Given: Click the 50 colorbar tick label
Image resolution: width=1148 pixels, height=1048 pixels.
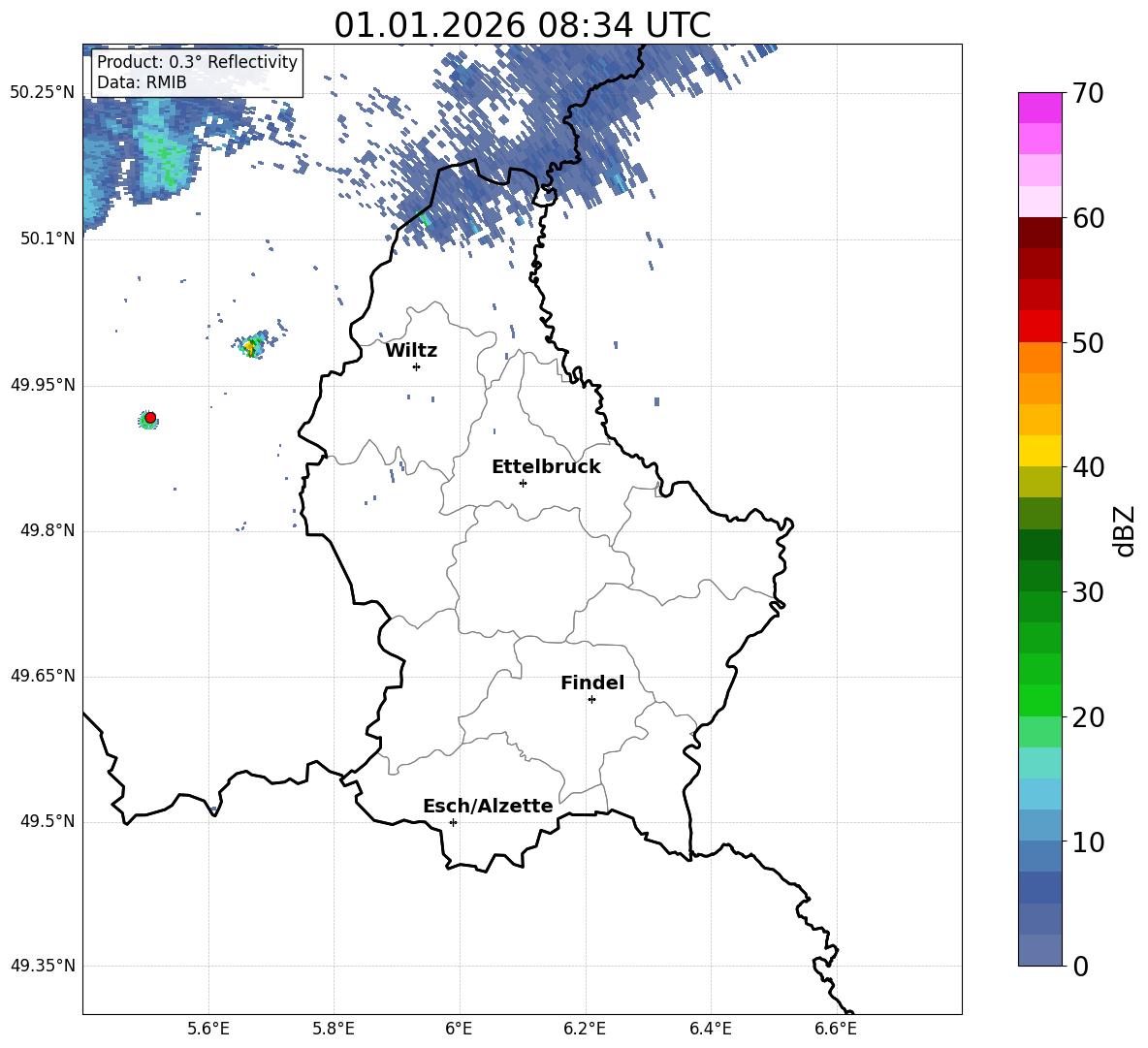Looking at the screenshot, I should (1088, 343).
